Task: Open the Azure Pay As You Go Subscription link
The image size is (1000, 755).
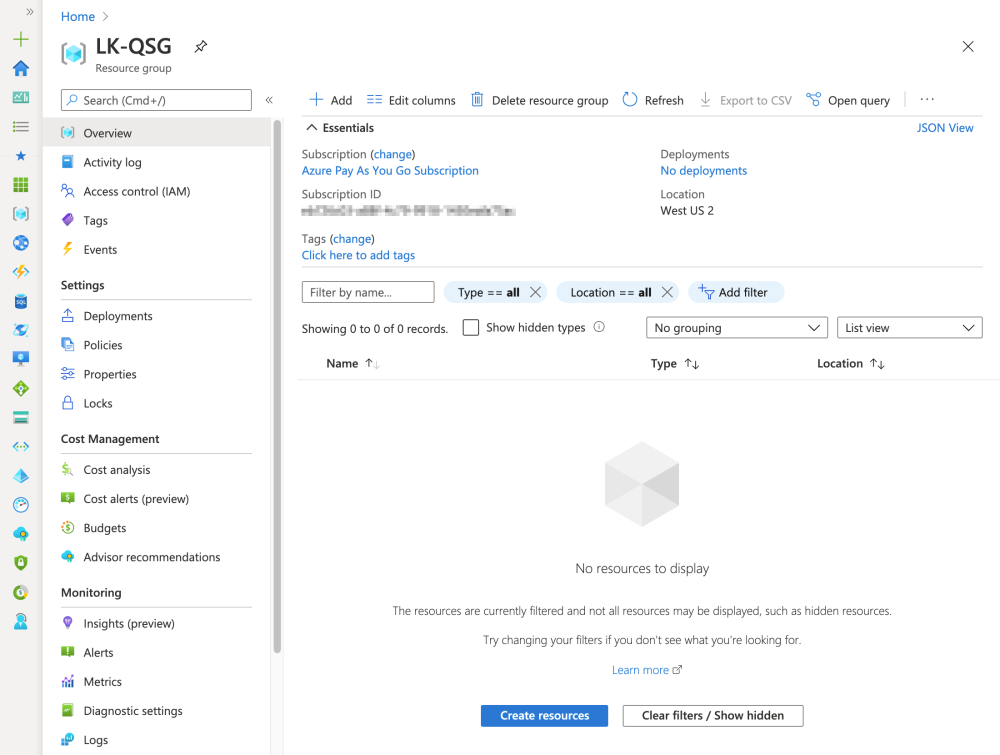Action: coord(390,171)
